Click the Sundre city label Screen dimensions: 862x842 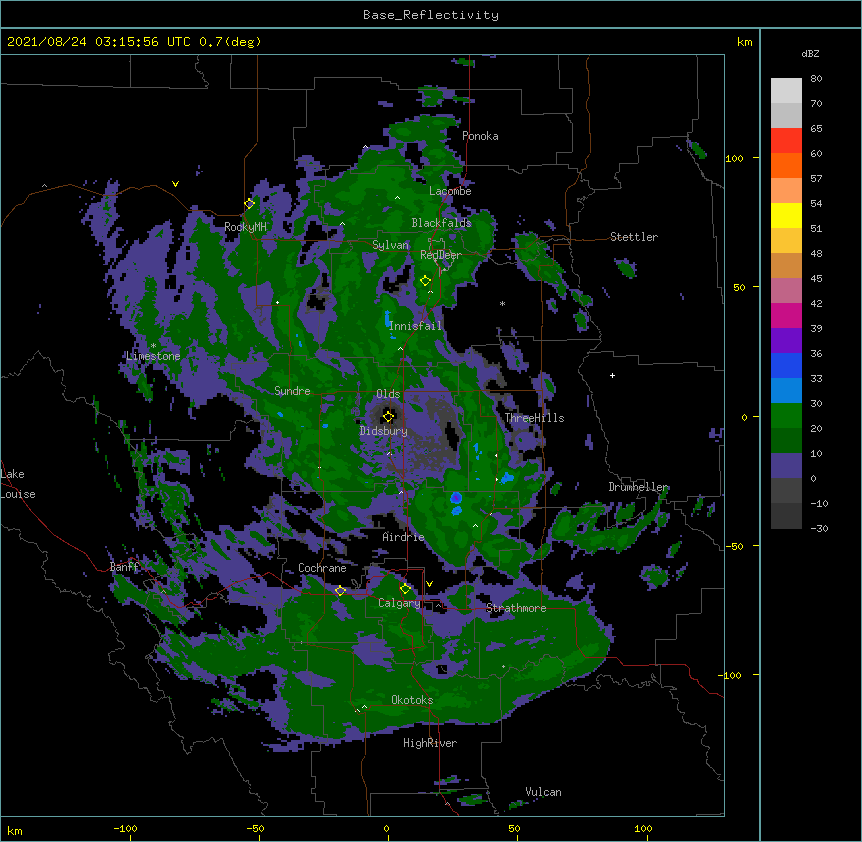292,391
